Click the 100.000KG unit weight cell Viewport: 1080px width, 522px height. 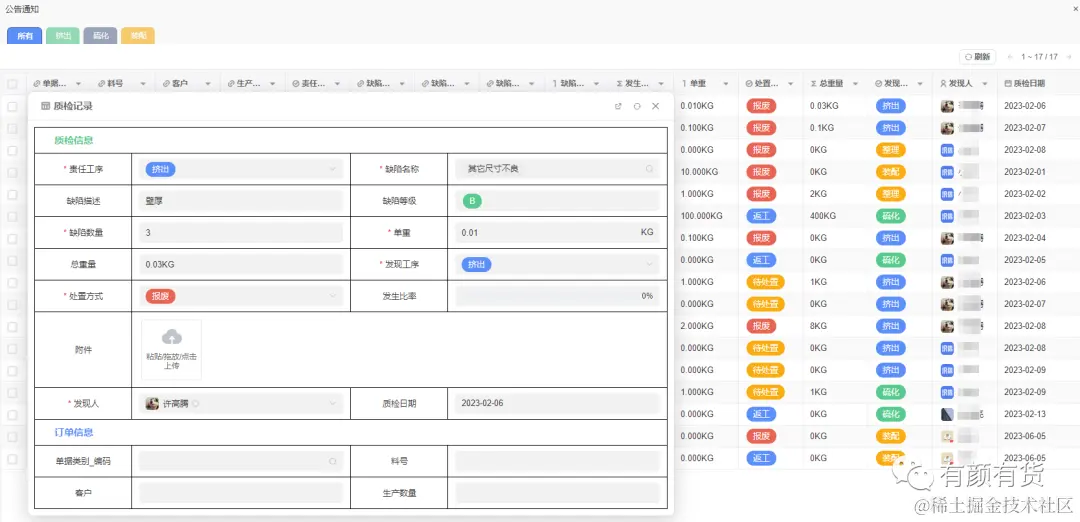click(701, 216)
